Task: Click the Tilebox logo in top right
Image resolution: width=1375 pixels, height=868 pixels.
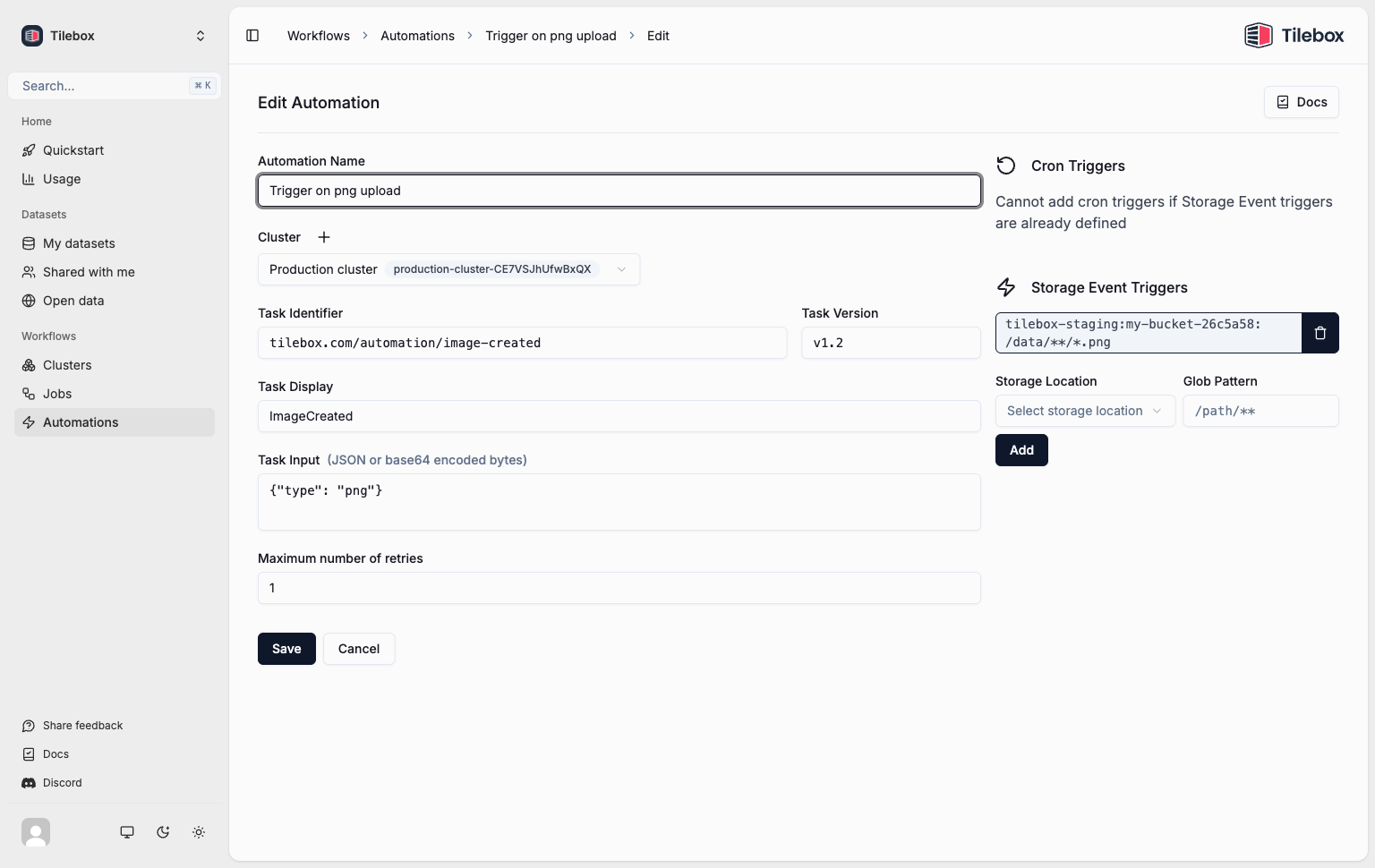Action: [x=1294, y=35]
